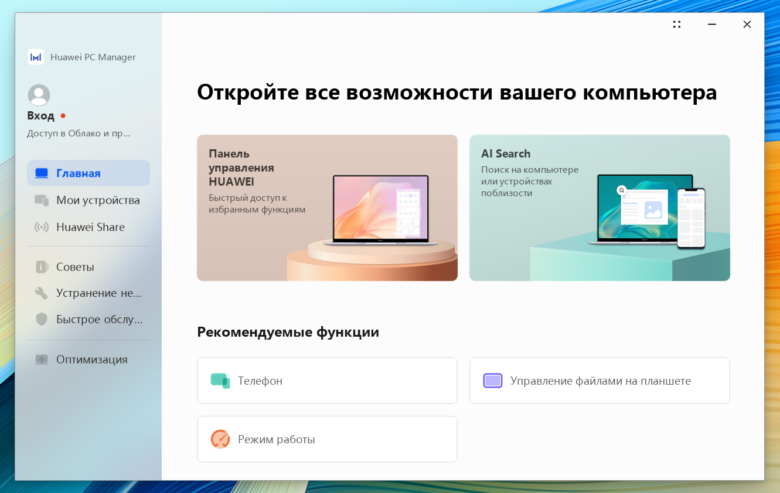Viewport: 780px width, 493px height.
Task: Click the pink laptop illustration thumbnail
Action: pyautogui.click(x=381, y=210)
